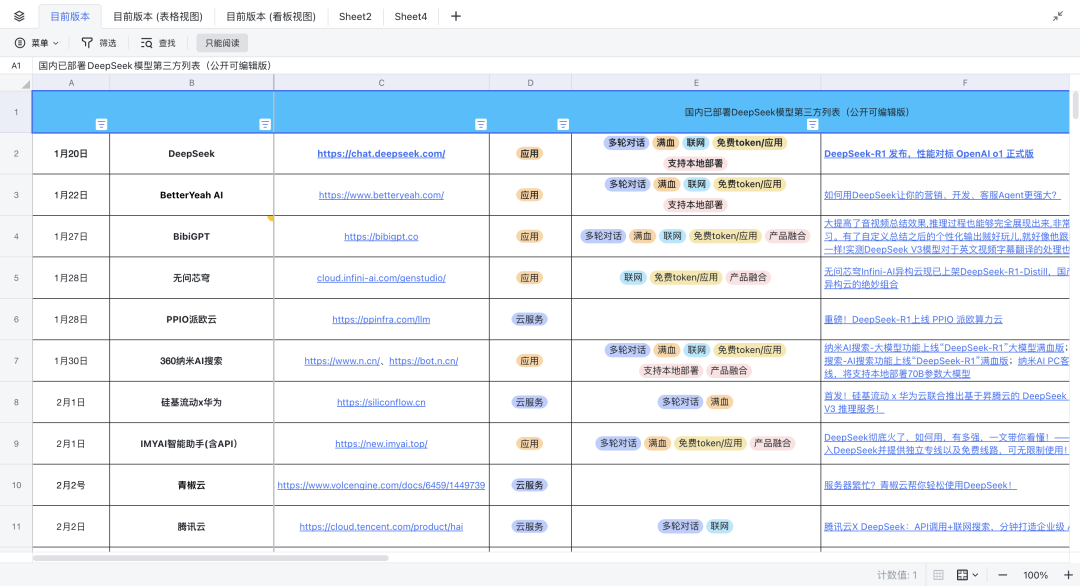Screen dimensions: 1080x586
Task: Click 应用 tag in DeepSeek row
Action: tap(530, 154)
